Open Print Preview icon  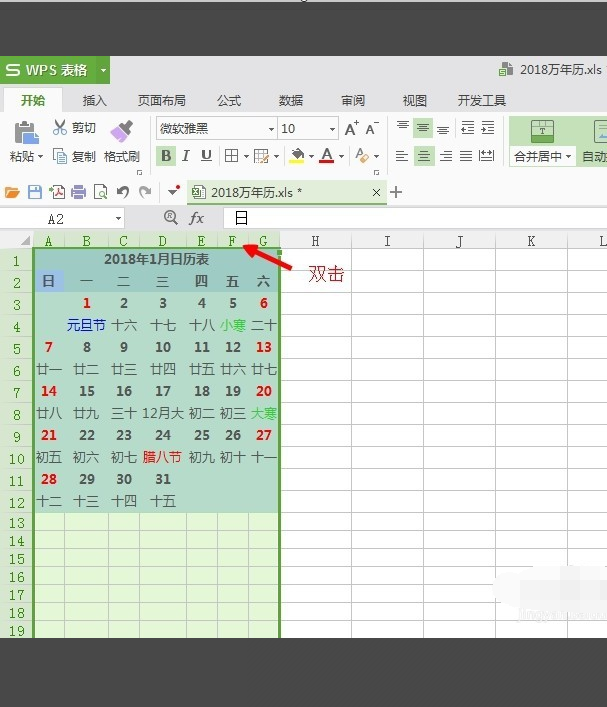tap(100, 192)
